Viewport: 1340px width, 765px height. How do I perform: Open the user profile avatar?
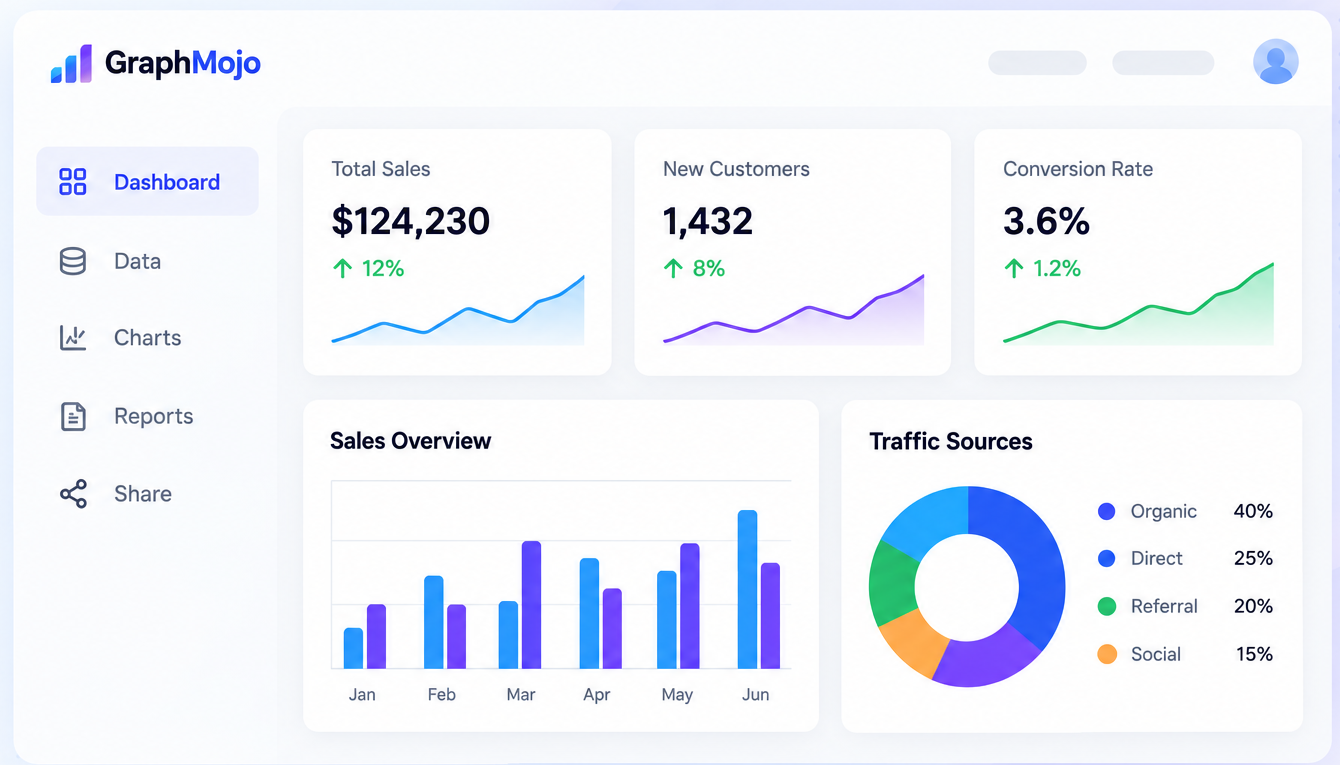click(1275, 62)
